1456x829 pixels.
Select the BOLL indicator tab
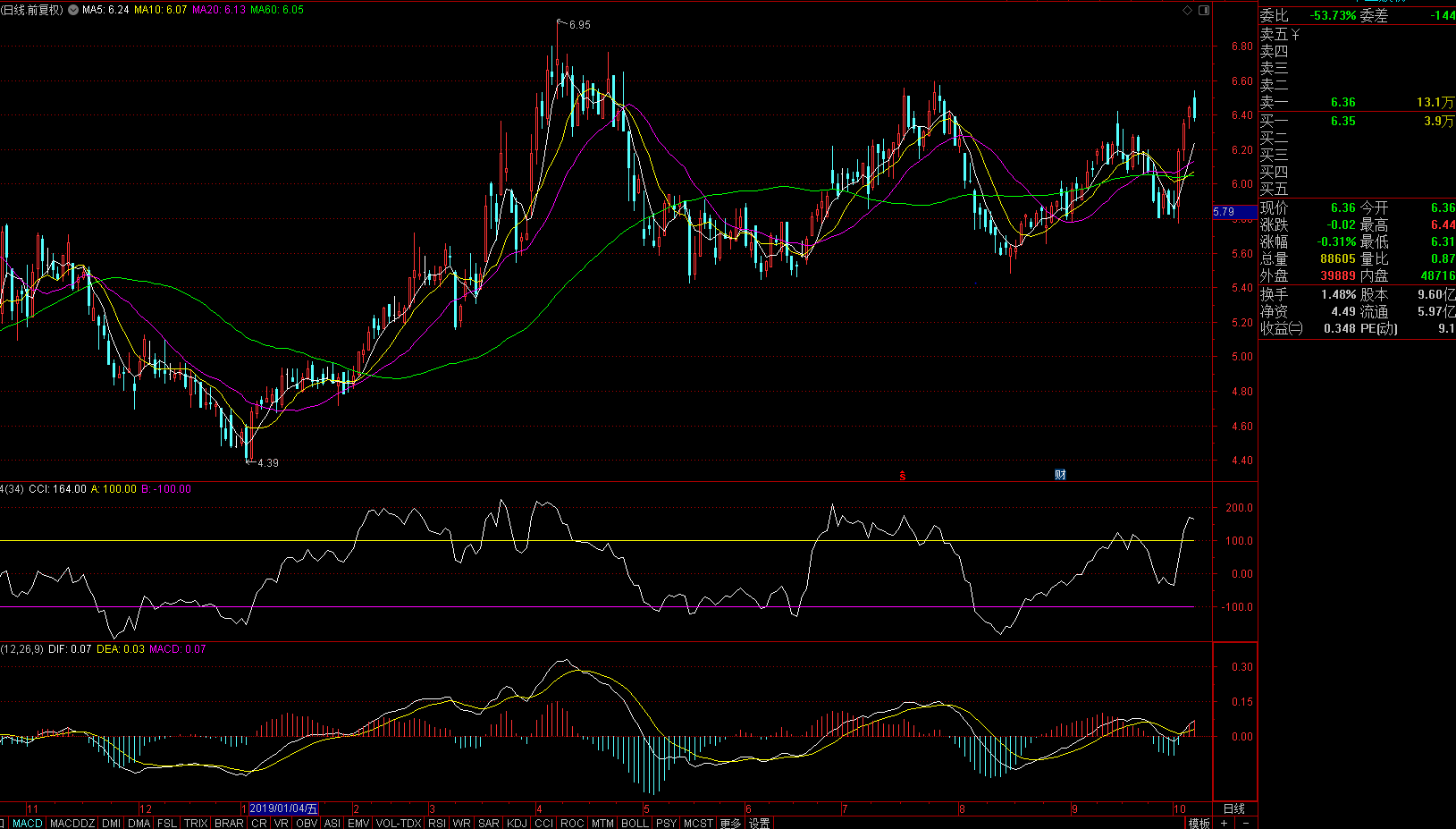[x=635, y=823]
